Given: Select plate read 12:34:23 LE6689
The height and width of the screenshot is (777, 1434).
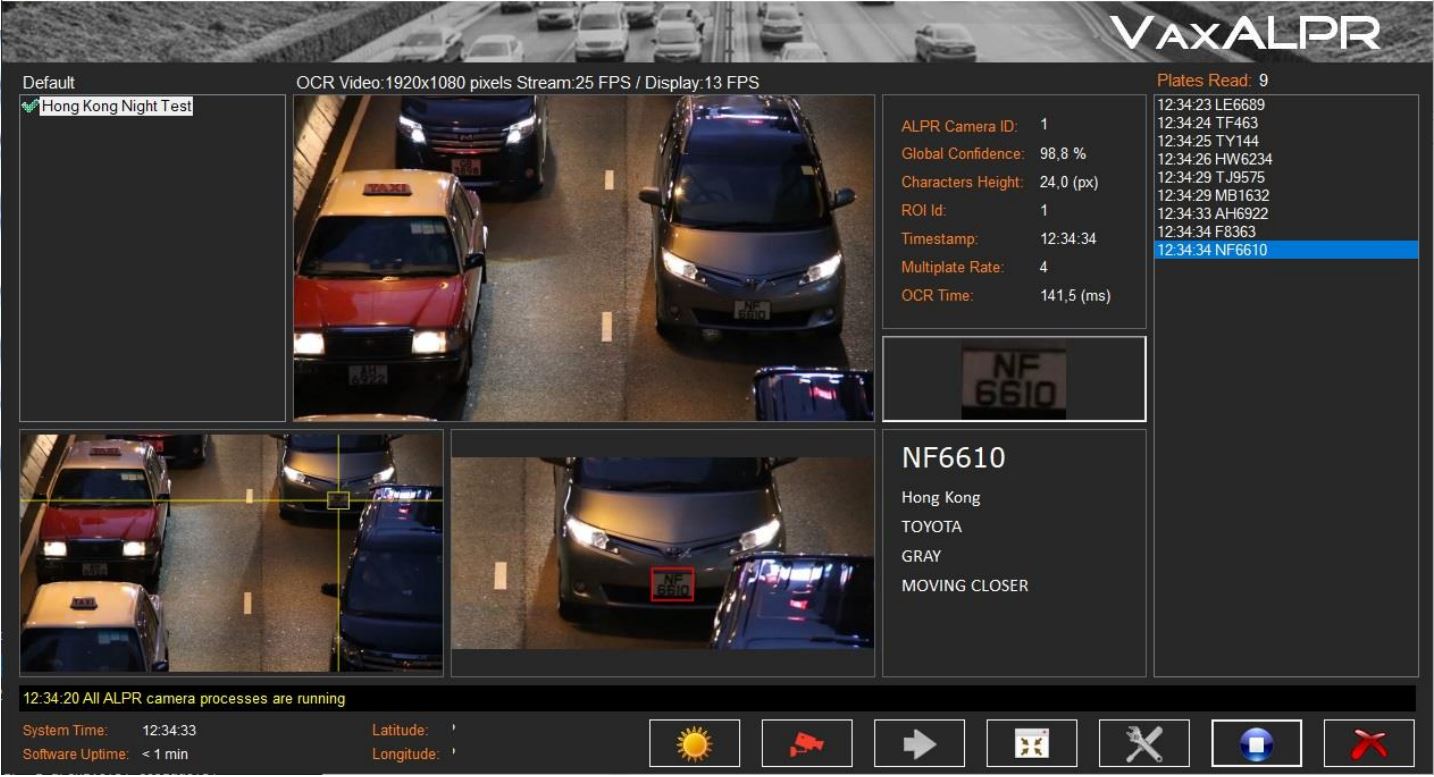Looking at the screenshot, I should [1211, 105].
